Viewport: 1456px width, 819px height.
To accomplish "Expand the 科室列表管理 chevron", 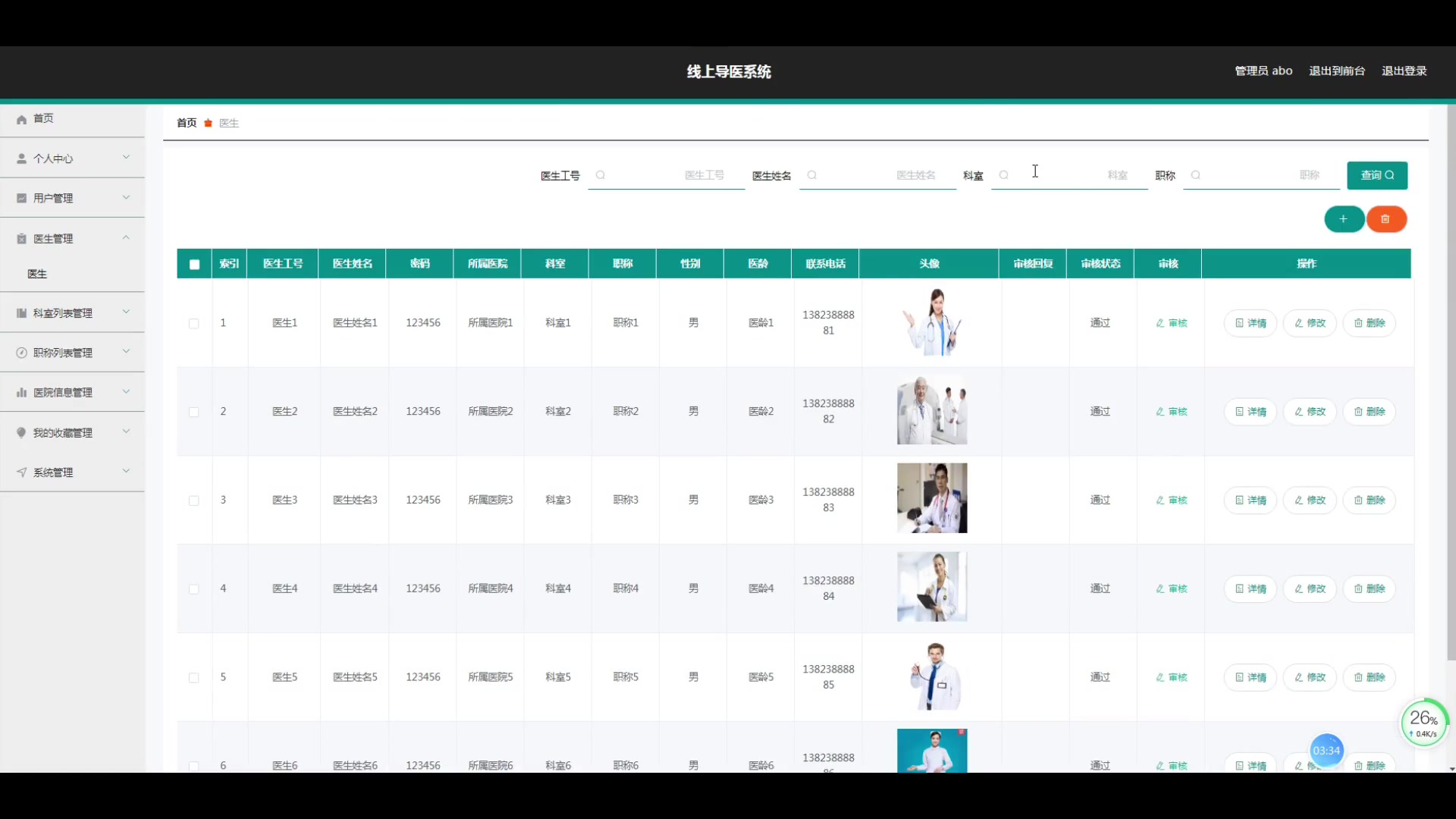I will 126,312.
